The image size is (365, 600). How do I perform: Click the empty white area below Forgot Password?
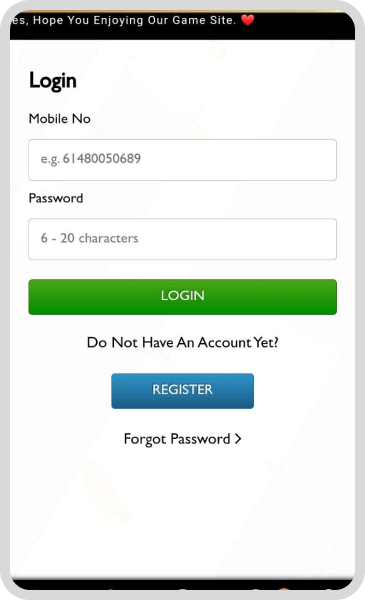[x=182, y=513]
